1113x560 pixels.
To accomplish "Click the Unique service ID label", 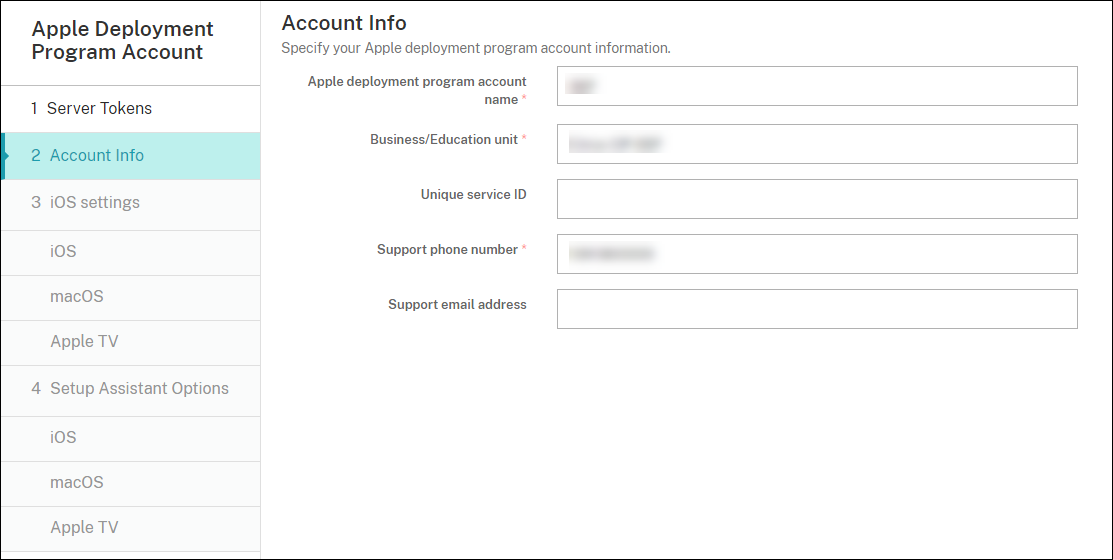I will pyautogui.click(x=473, y=194).
